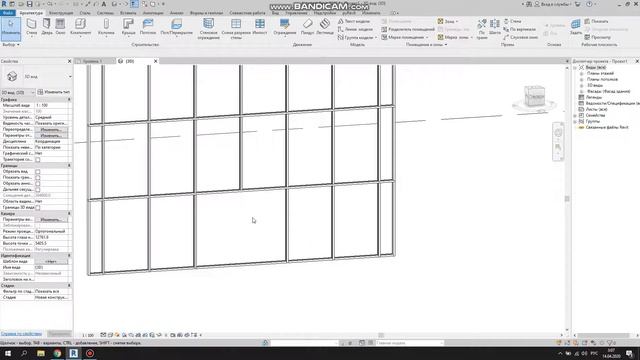Click the Задать work plane tool
The width and height of the screenshot is (640, 360).
576,27
